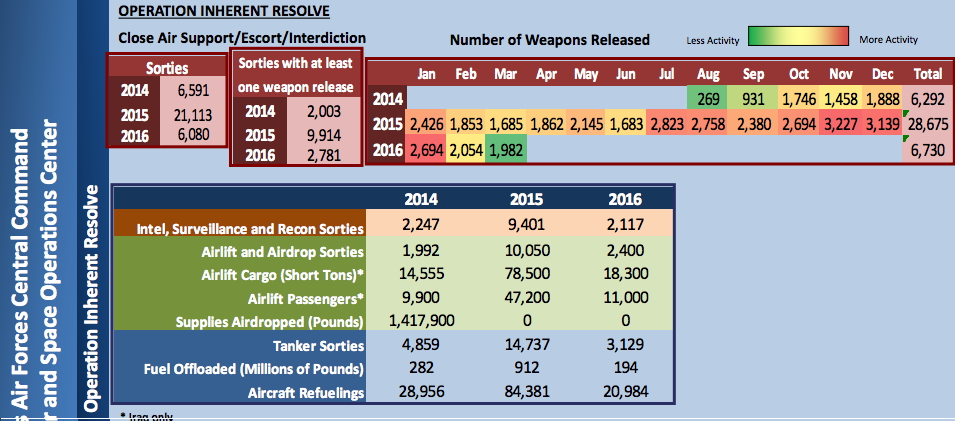The width and height of the screenshot is (955, 421).
Task: Click the Number of Weapons Released heading
Action: (x=549, y=40)
